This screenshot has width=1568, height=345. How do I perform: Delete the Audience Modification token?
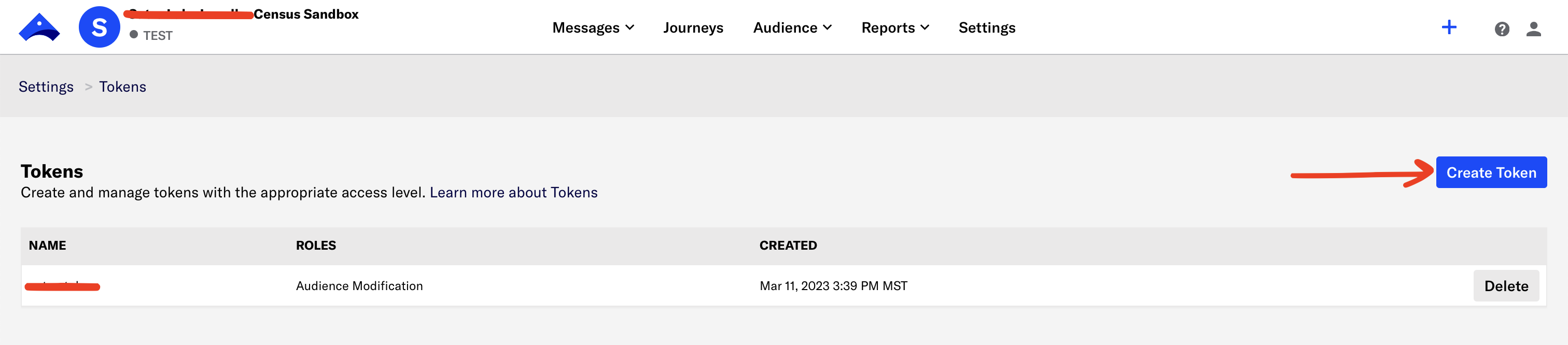coord(1506,286)
